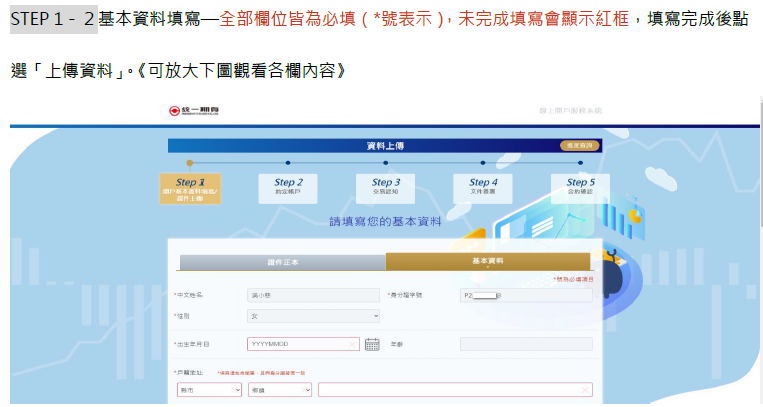Click the 中文姓名 name field

pyautogui.click(x=313, y=296)
